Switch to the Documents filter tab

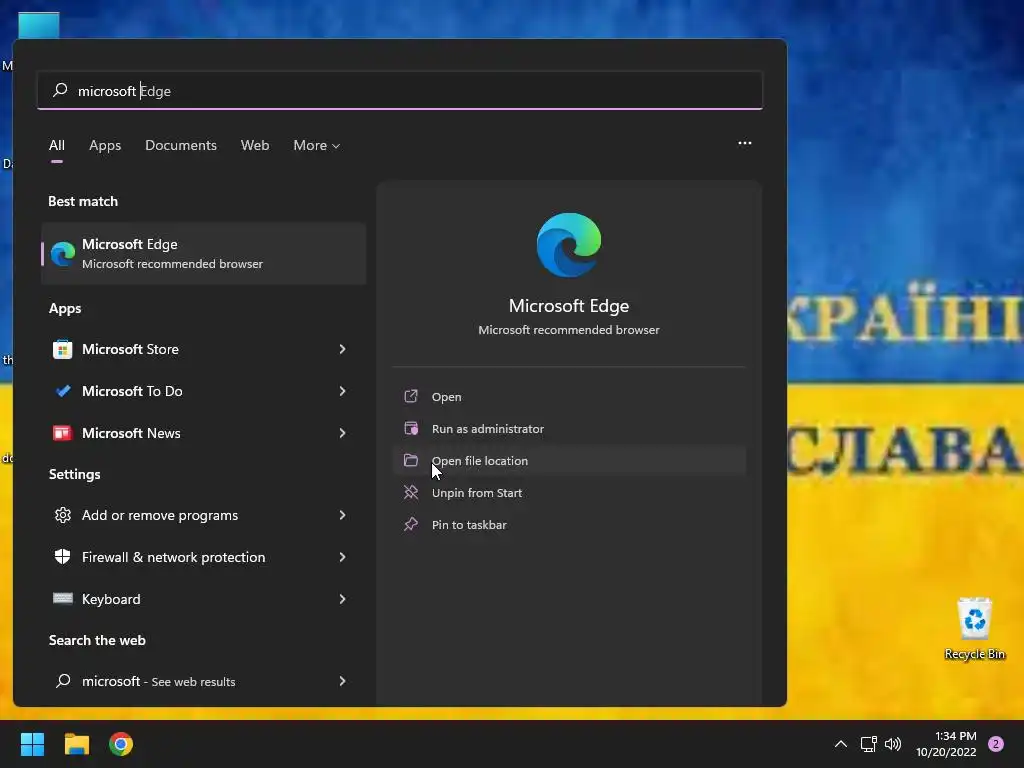point(181,145)
